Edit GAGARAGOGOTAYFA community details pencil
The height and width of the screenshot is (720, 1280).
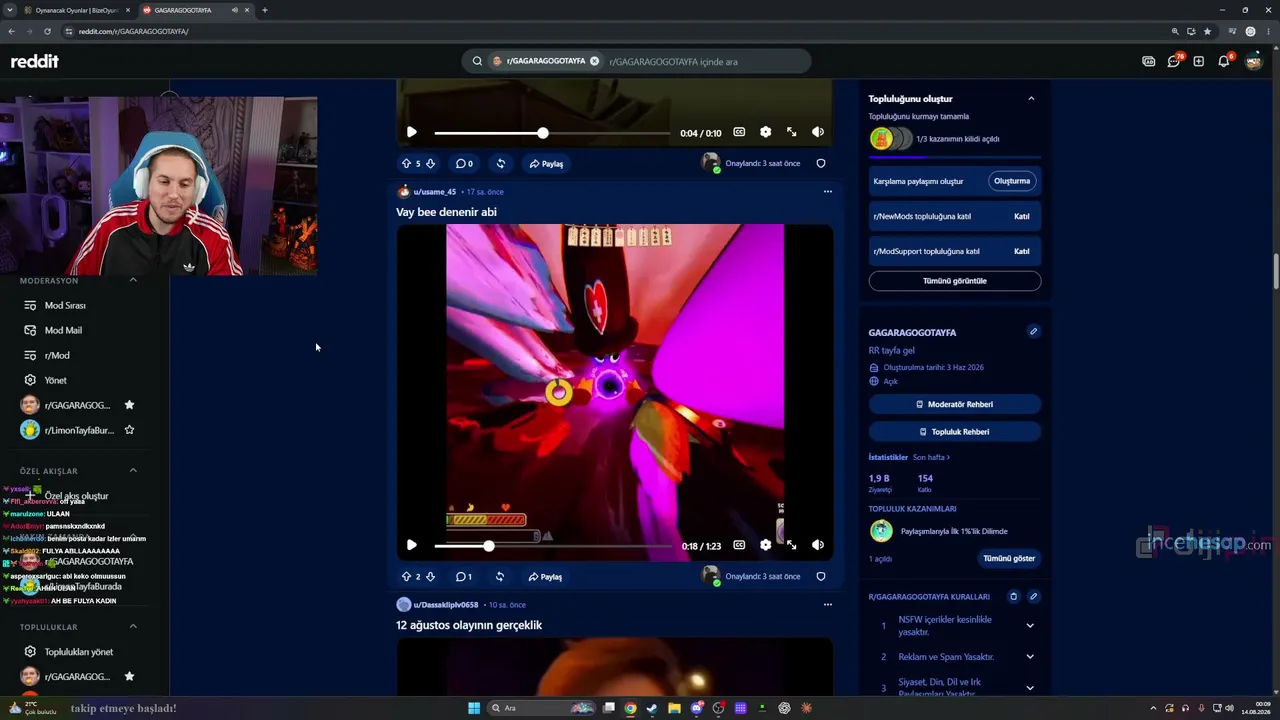(x=1033, y=331)
